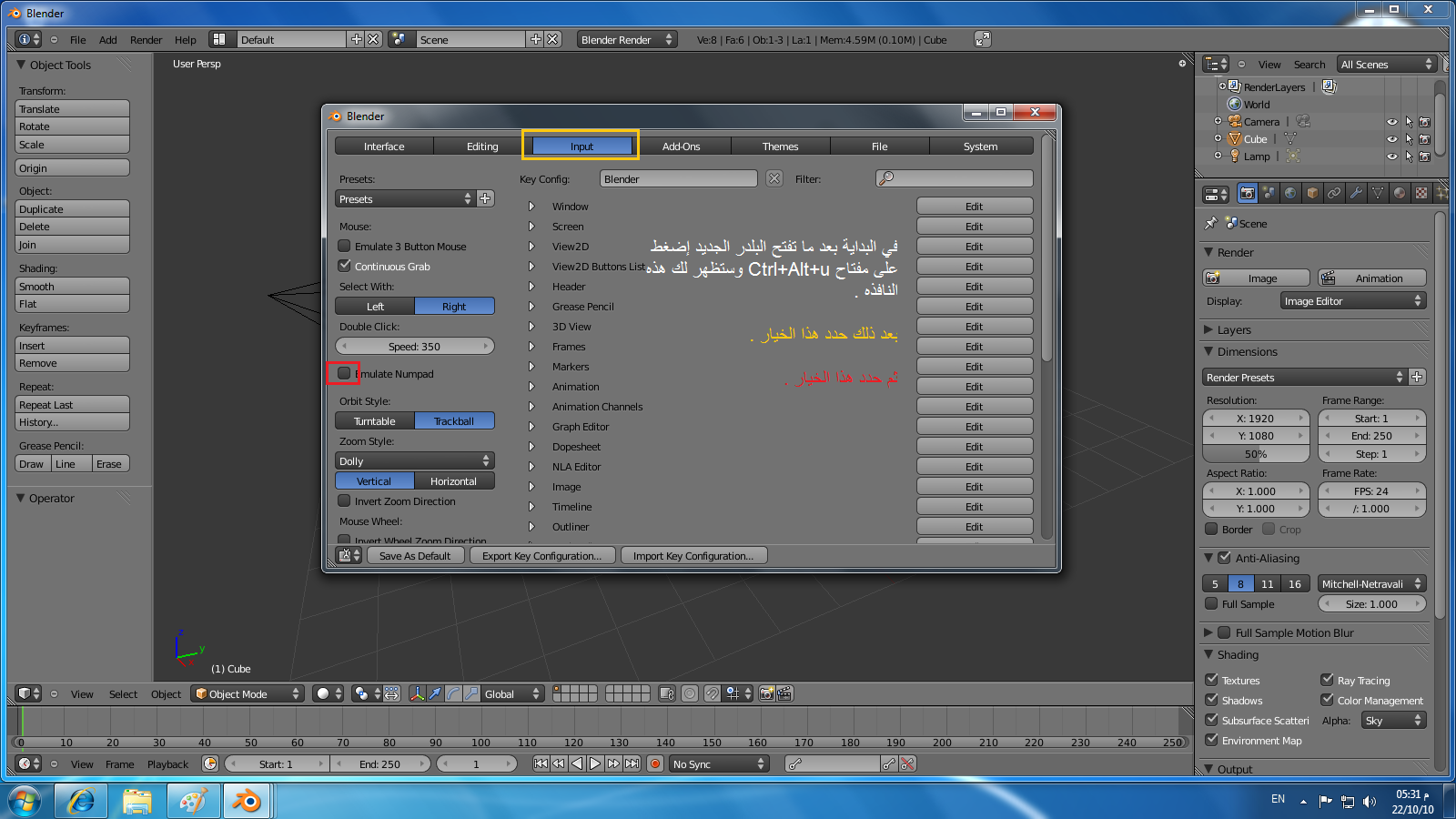Screen dimensions: 1456x819
Task: Click the proportional editing circle icon
Action: point(690,693)
